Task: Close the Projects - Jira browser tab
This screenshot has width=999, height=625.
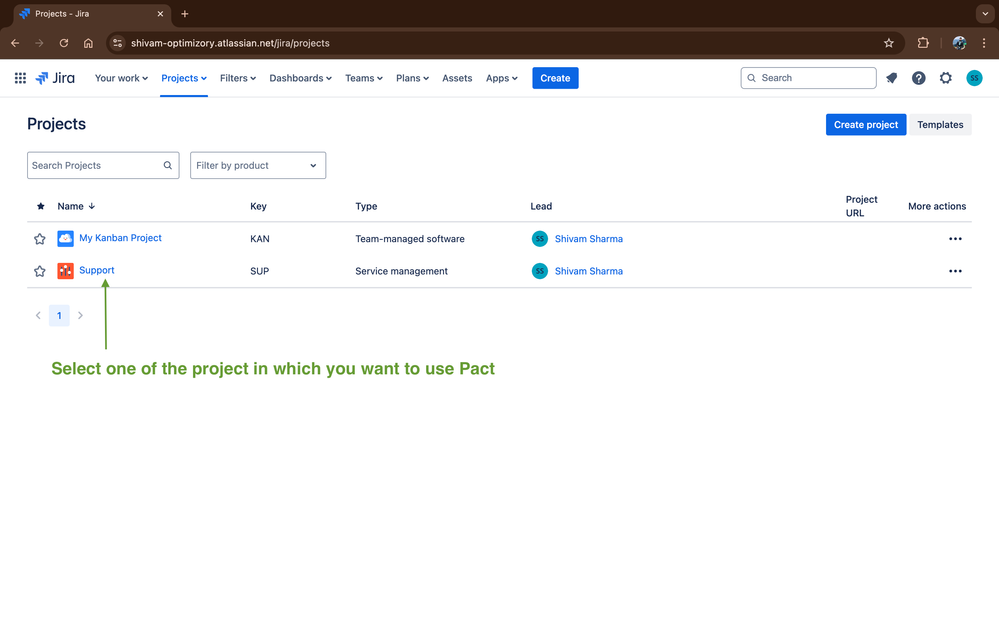Action: [x=160, y=13]
